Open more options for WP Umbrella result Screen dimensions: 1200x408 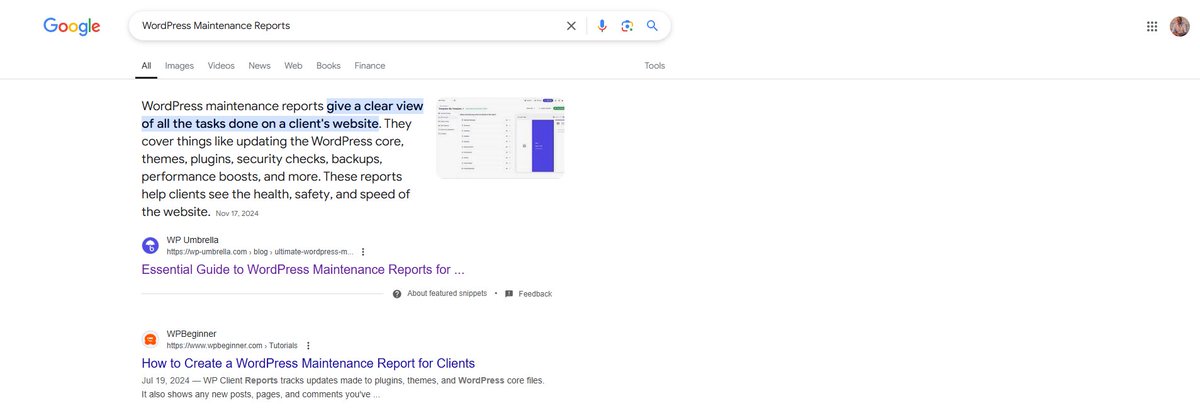[363, 252]
